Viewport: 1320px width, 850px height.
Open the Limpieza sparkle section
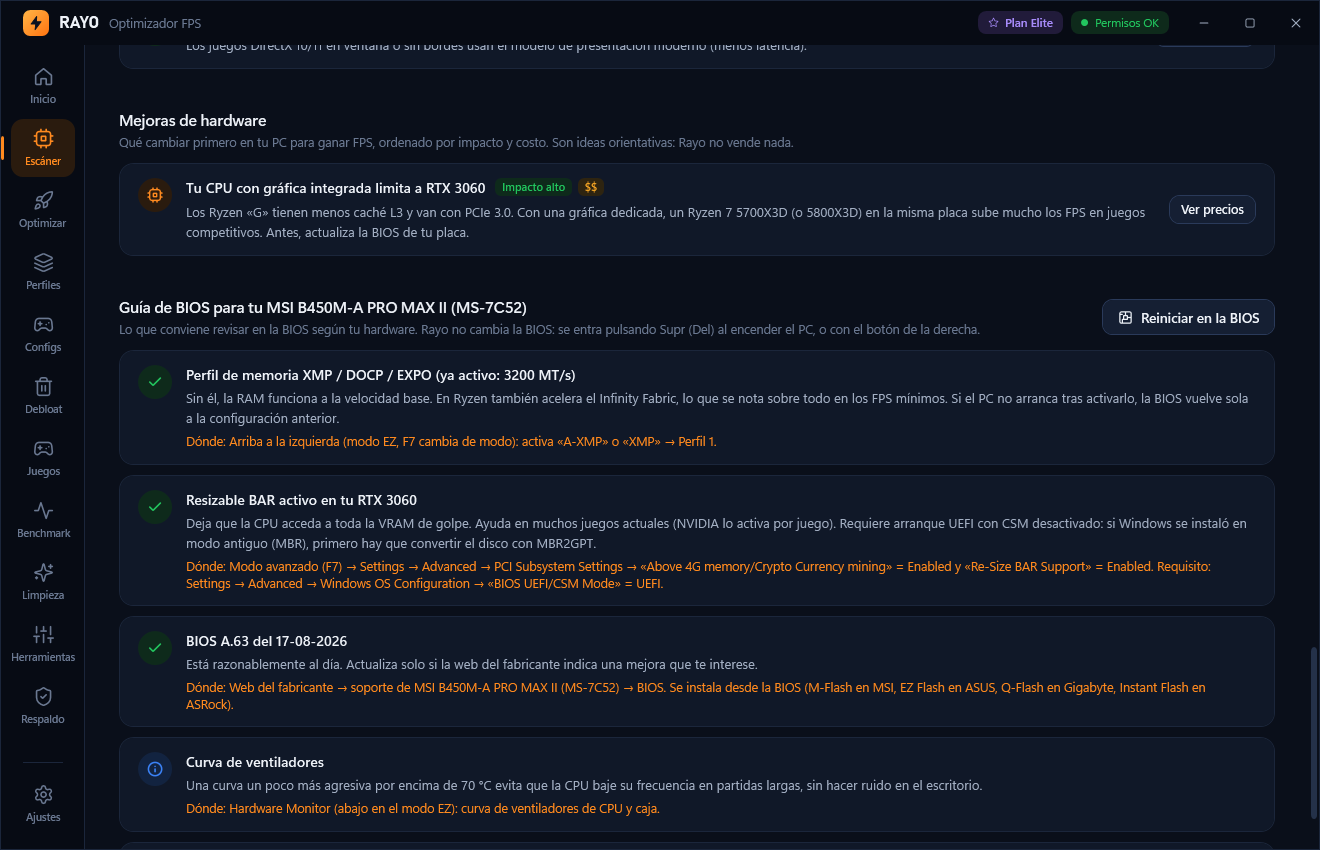43,582
